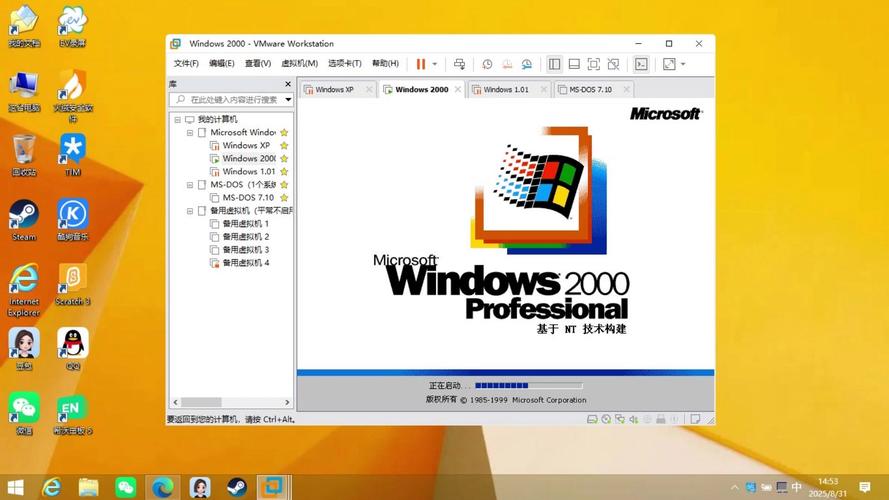This screenshot has width=889, height=500.
Task: Open the power options dropdown arrow
Action: [x=435, y=64]
